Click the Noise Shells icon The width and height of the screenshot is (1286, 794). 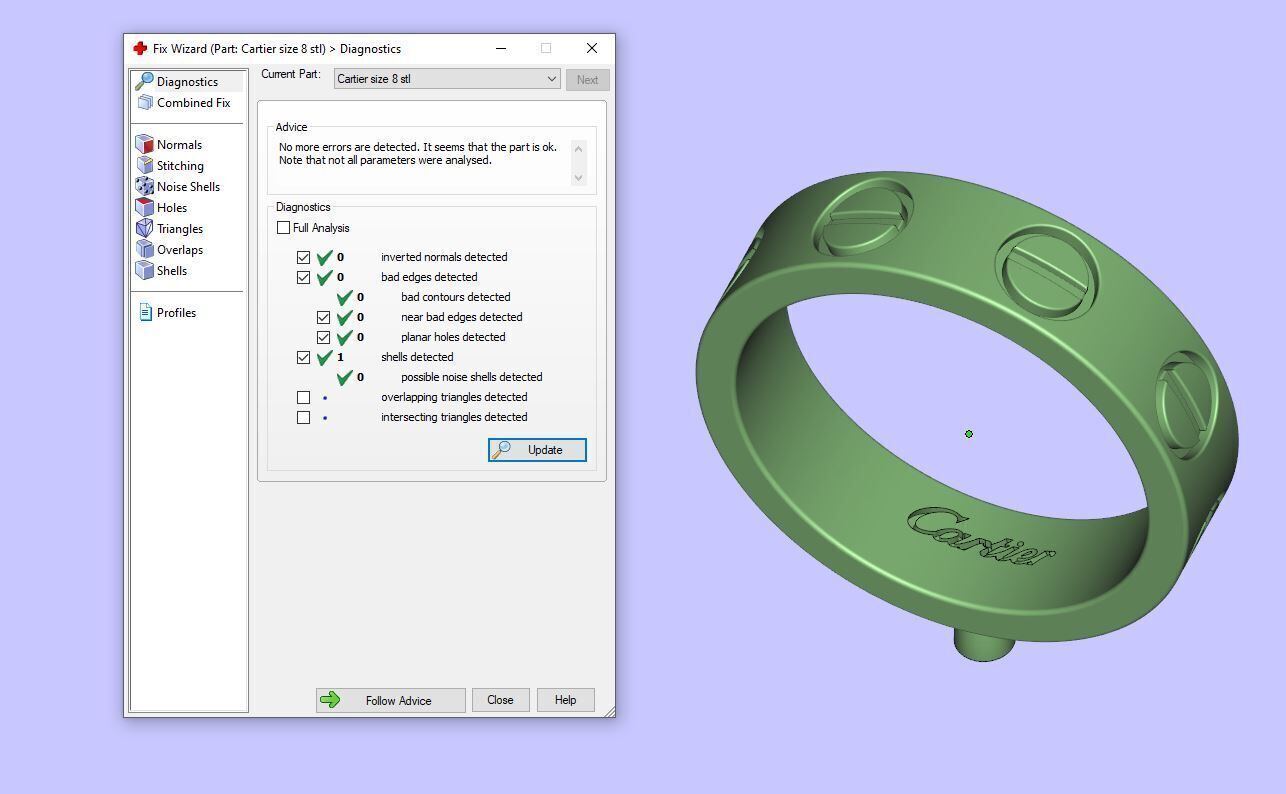(145, 186)
